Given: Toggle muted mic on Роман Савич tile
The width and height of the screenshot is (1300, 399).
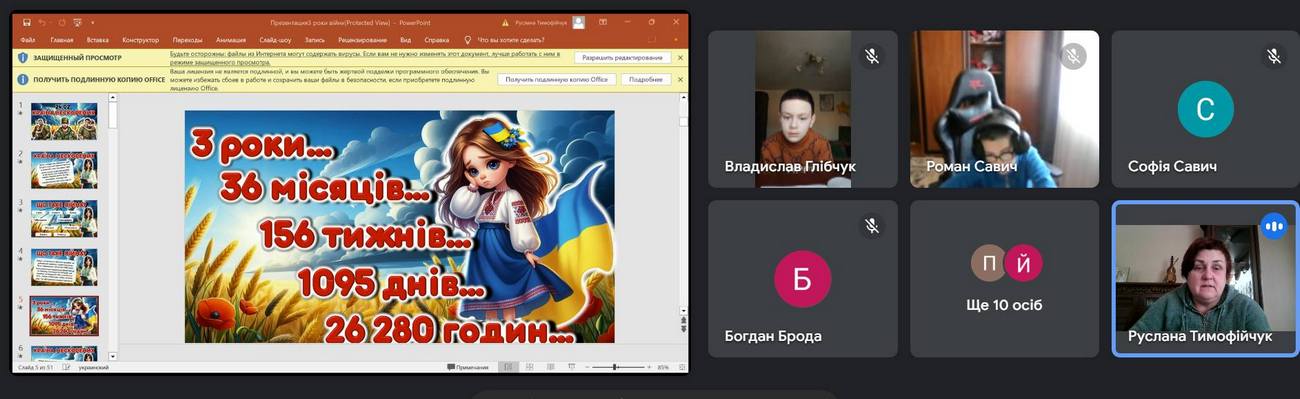Looking at the screenshot, I should [x=1073, y=56].
